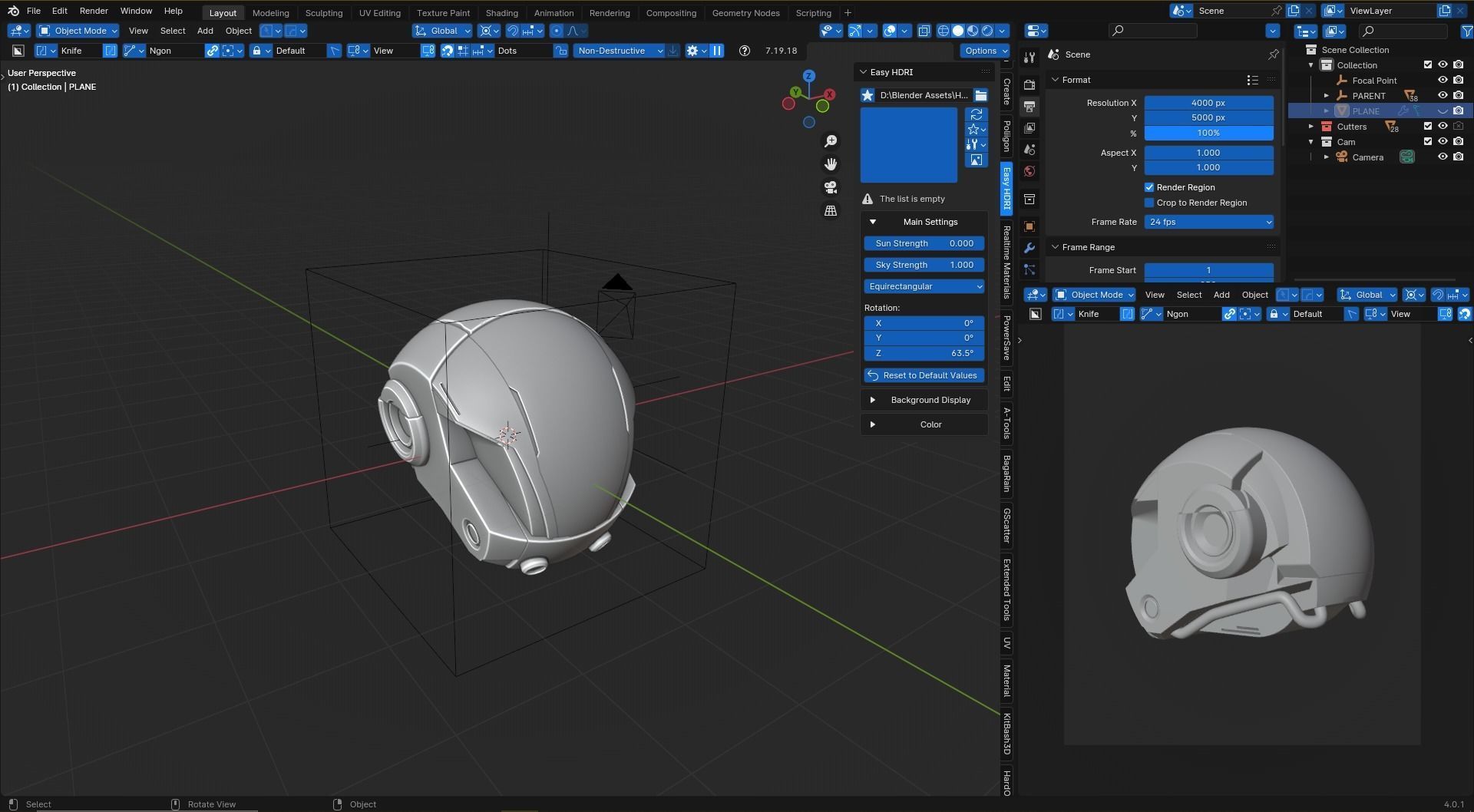Reload the Easy HDRI previews
Screen dimensions: 1474x812
977,114
